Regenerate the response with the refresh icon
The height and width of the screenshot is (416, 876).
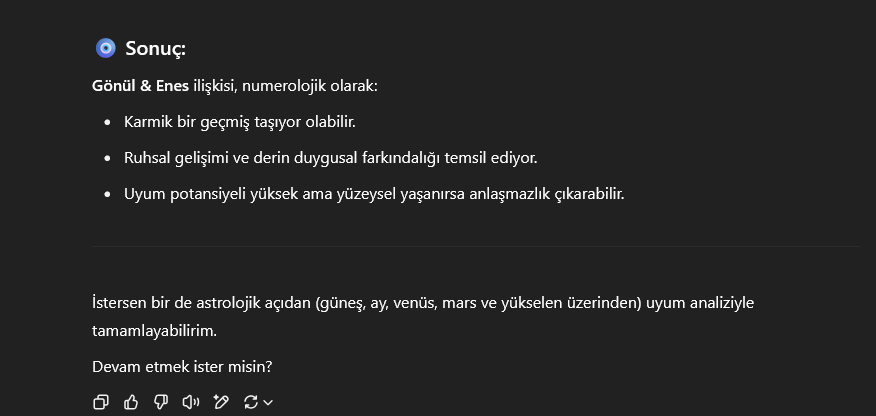coord(251,402)
